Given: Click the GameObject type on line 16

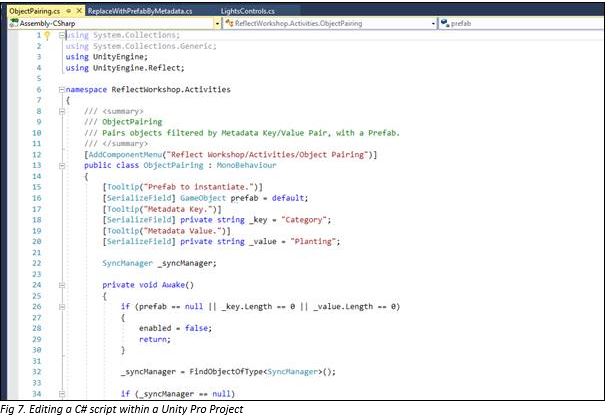Looking at the screenshot, I should point(203,198).
